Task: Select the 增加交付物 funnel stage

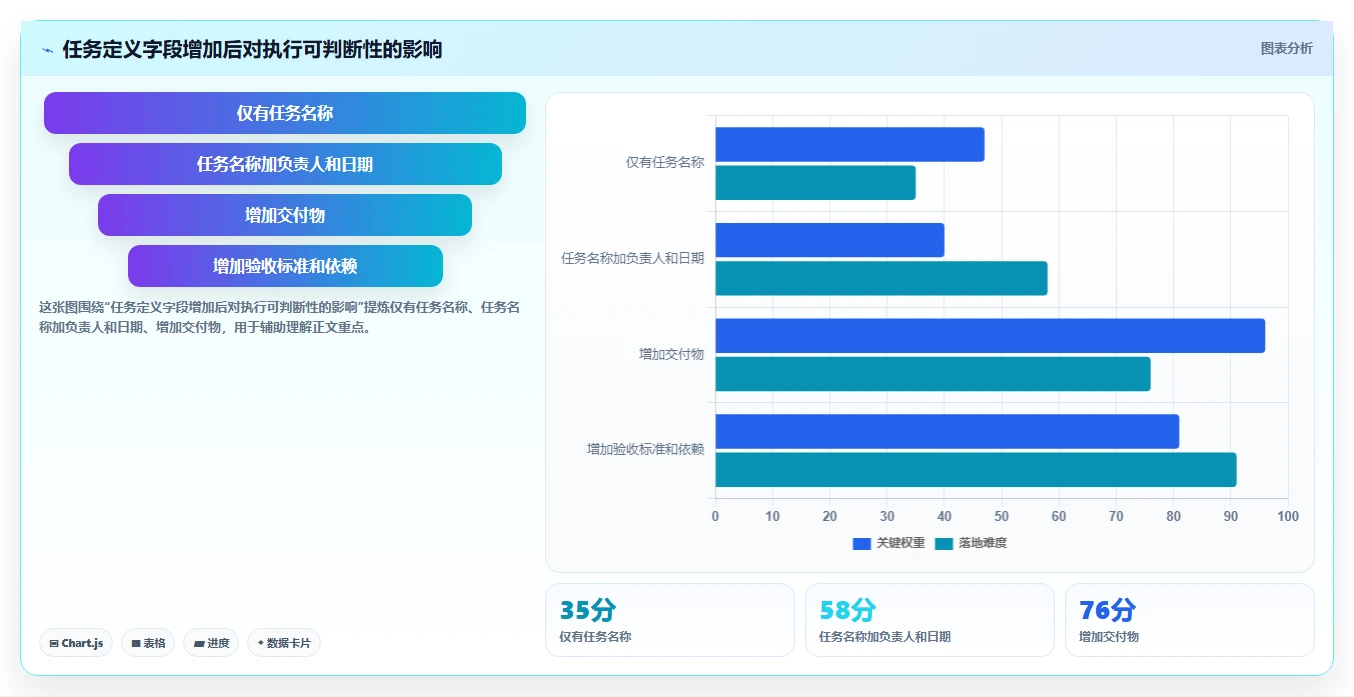Action: pyautogui.click(x=285, y=215)
